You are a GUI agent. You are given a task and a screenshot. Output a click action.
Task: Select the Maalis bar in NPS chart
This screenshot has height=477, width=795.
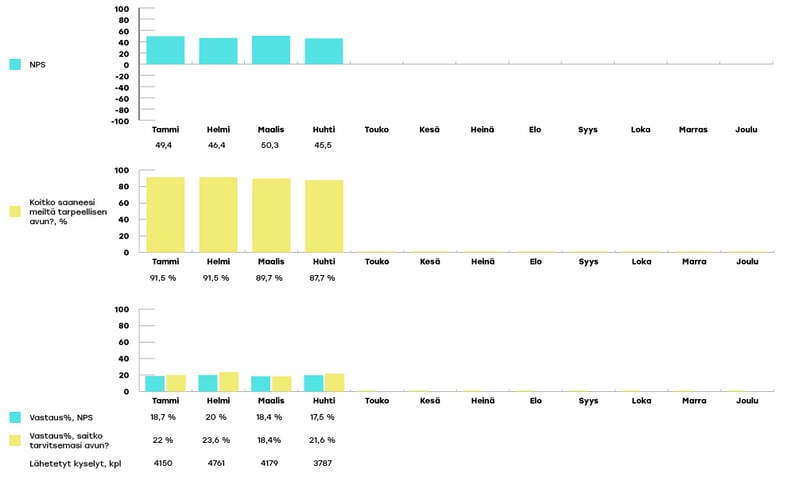pos(271,50)
